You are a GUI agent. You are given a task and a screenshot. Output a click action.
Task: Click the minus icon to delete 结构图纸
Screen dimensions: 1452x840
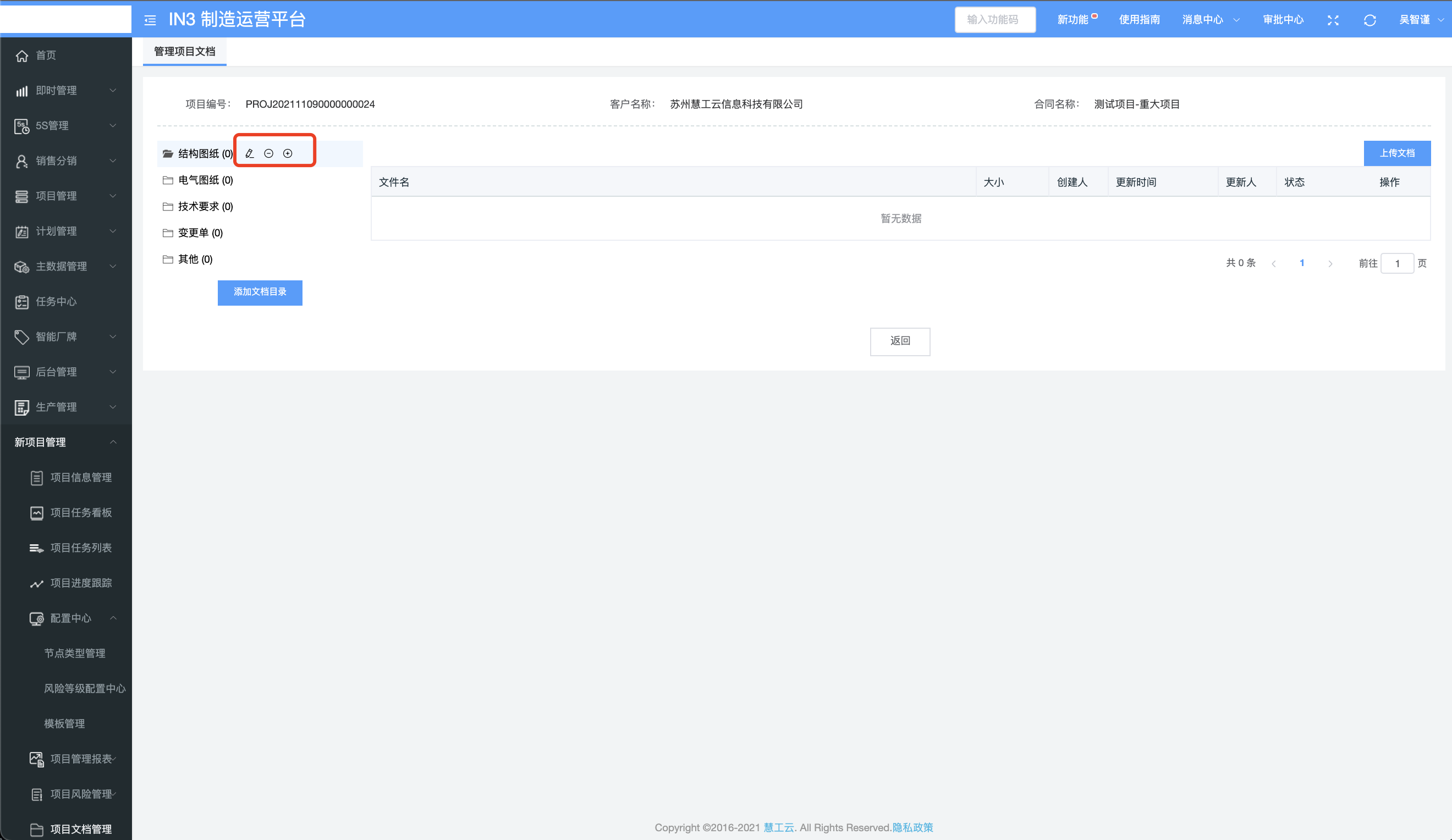click(268, 153)
